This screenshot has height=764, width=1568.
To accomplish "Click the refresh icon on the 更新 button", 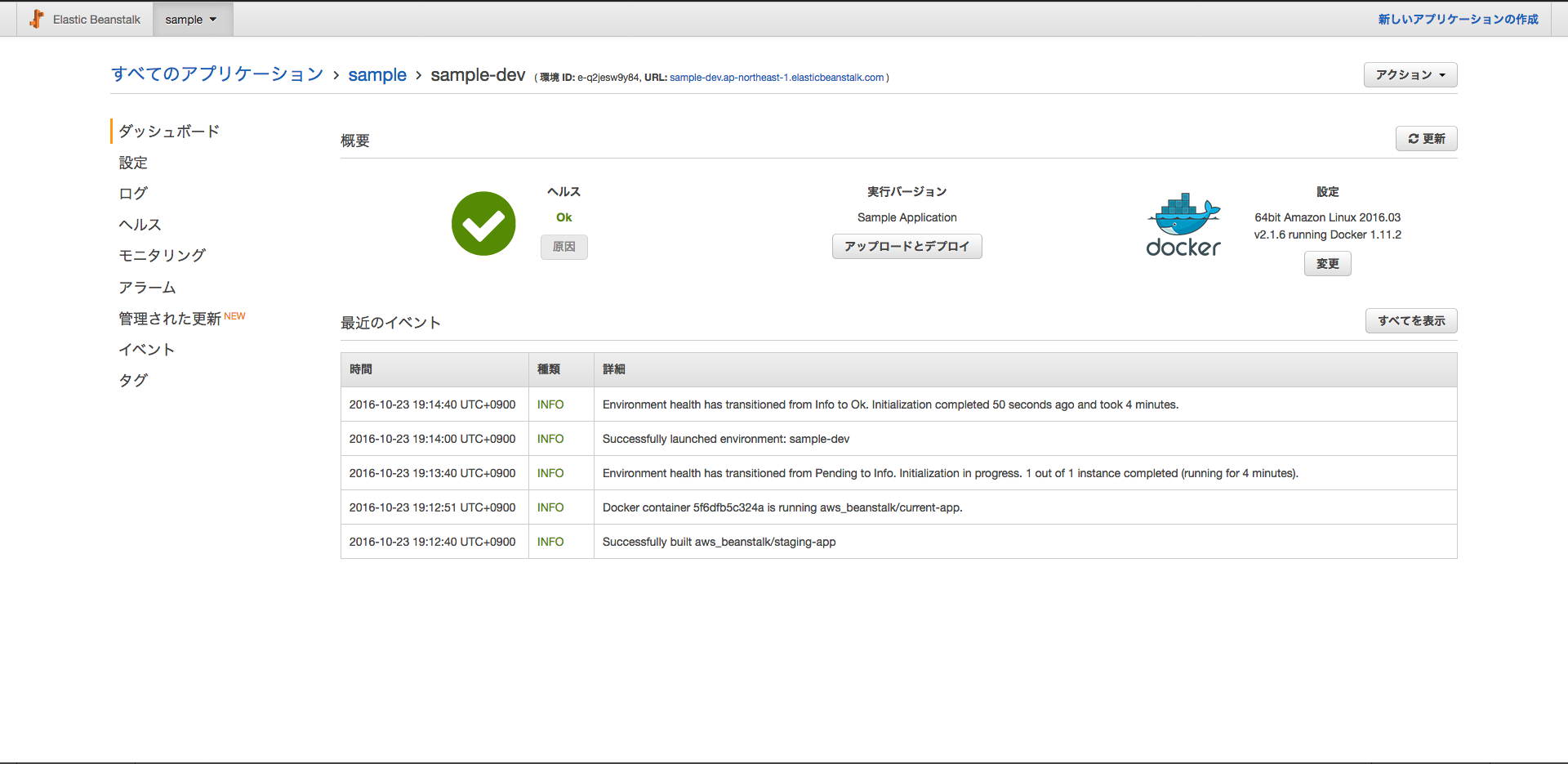I will coord(1414,138).
